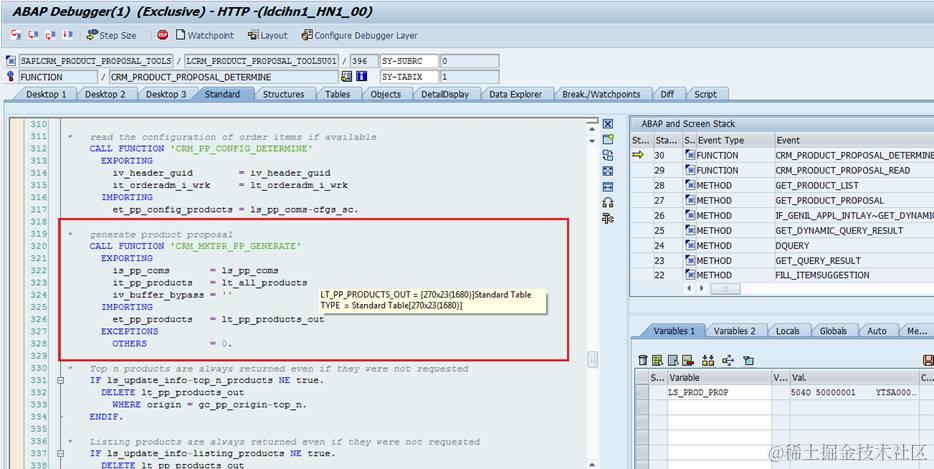Open the Script tab
Image resolution: width=934 pixels, height=469 pixels.
[x=705, y=94]
